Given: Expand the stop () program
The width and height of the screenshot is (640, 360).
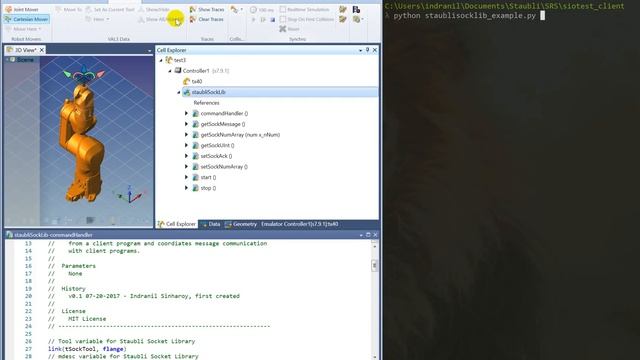Looking at the screenshot, I should [186, 188].
